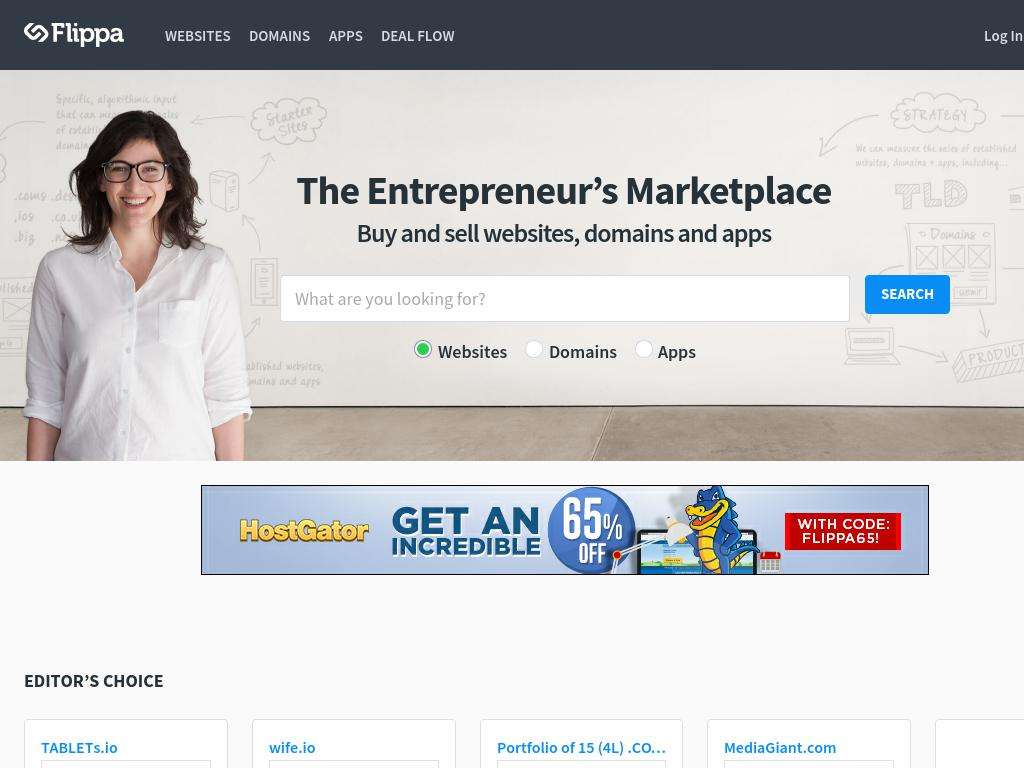Click the Flippa logo
The image size is (1024, 768).
(74, 34)
